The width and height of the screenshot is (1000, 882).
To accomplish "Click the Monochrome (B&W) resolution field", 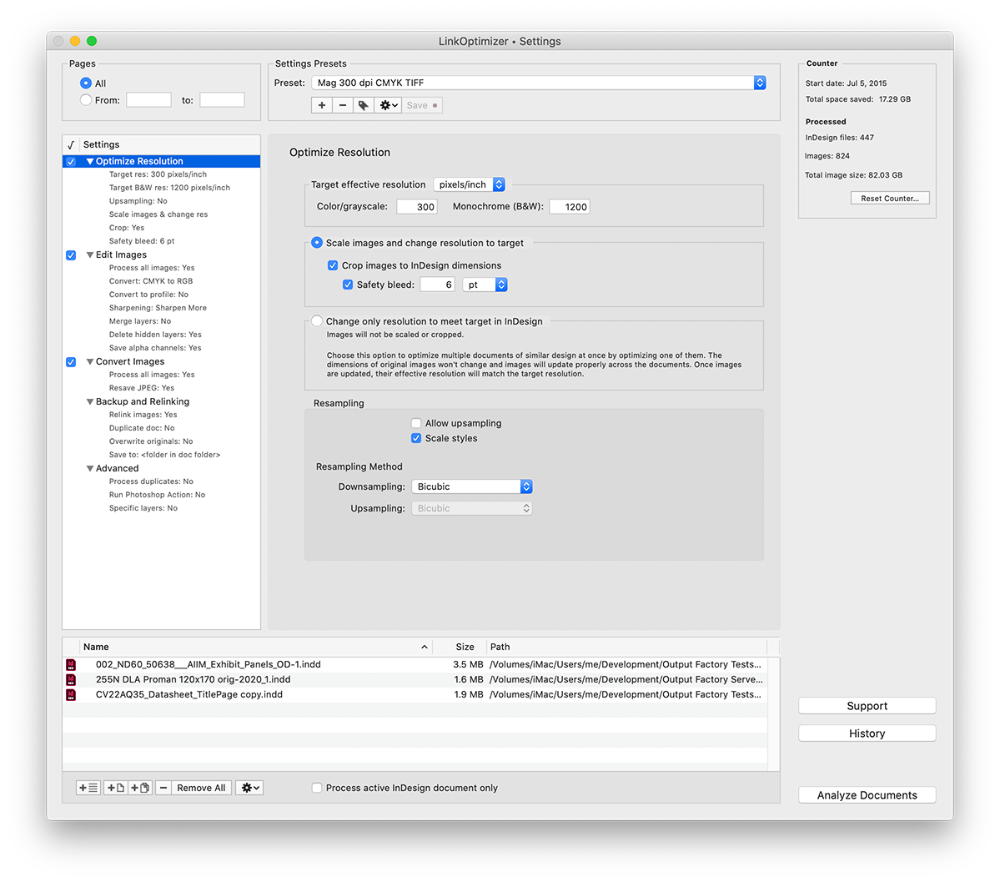I will pyautogui.click(x=570, y=207).
